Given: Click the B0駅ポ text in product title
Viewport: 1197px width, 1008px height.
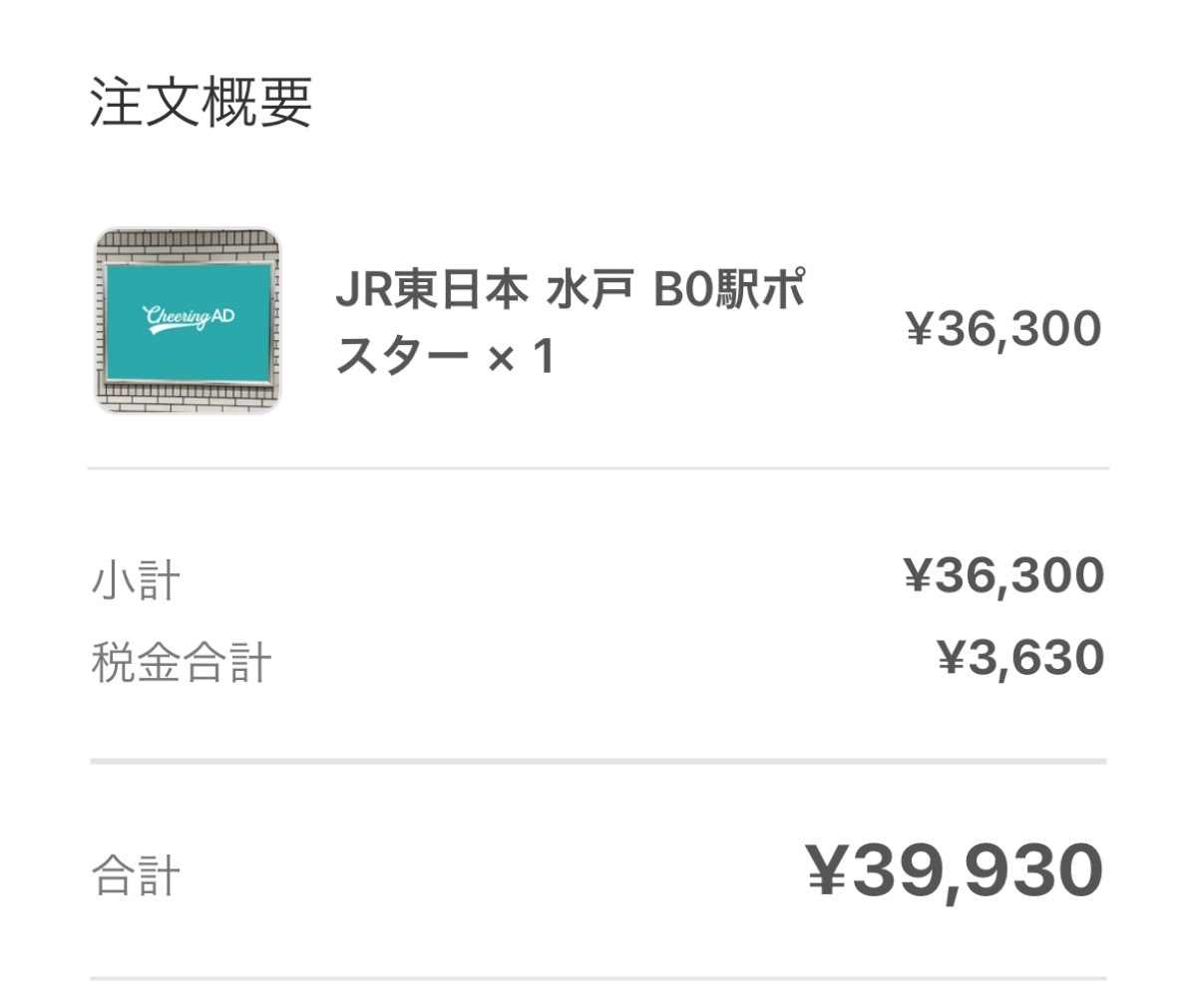Looking at the screenshot, I should 728,291.
